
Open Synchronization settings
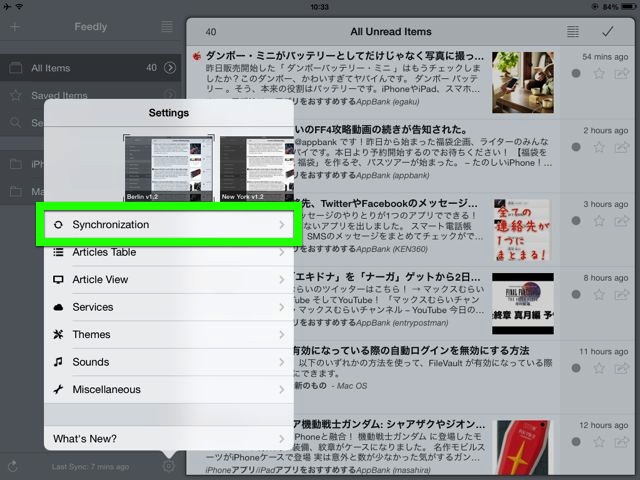tap(169, 224)
